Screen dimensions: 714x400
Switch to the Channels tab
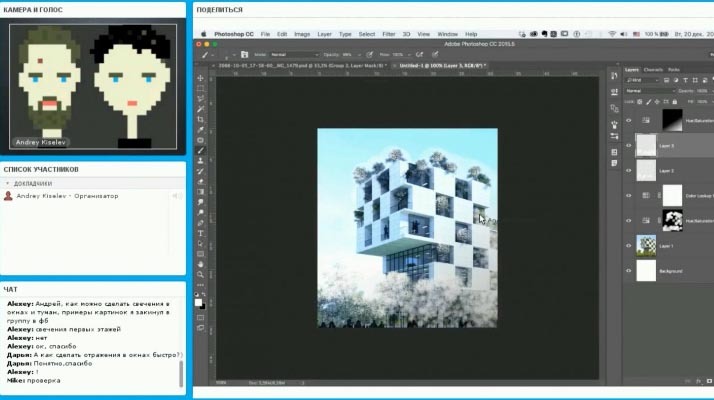pyautogui.click(x=653, y=70)
